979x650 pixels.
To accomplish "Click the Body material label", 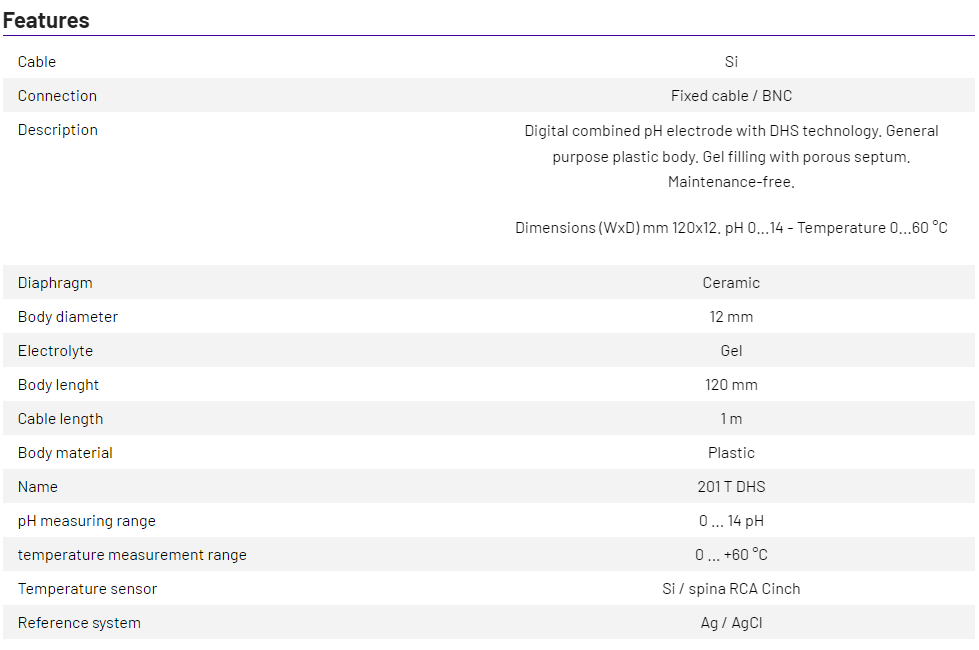I will (65, 453).
